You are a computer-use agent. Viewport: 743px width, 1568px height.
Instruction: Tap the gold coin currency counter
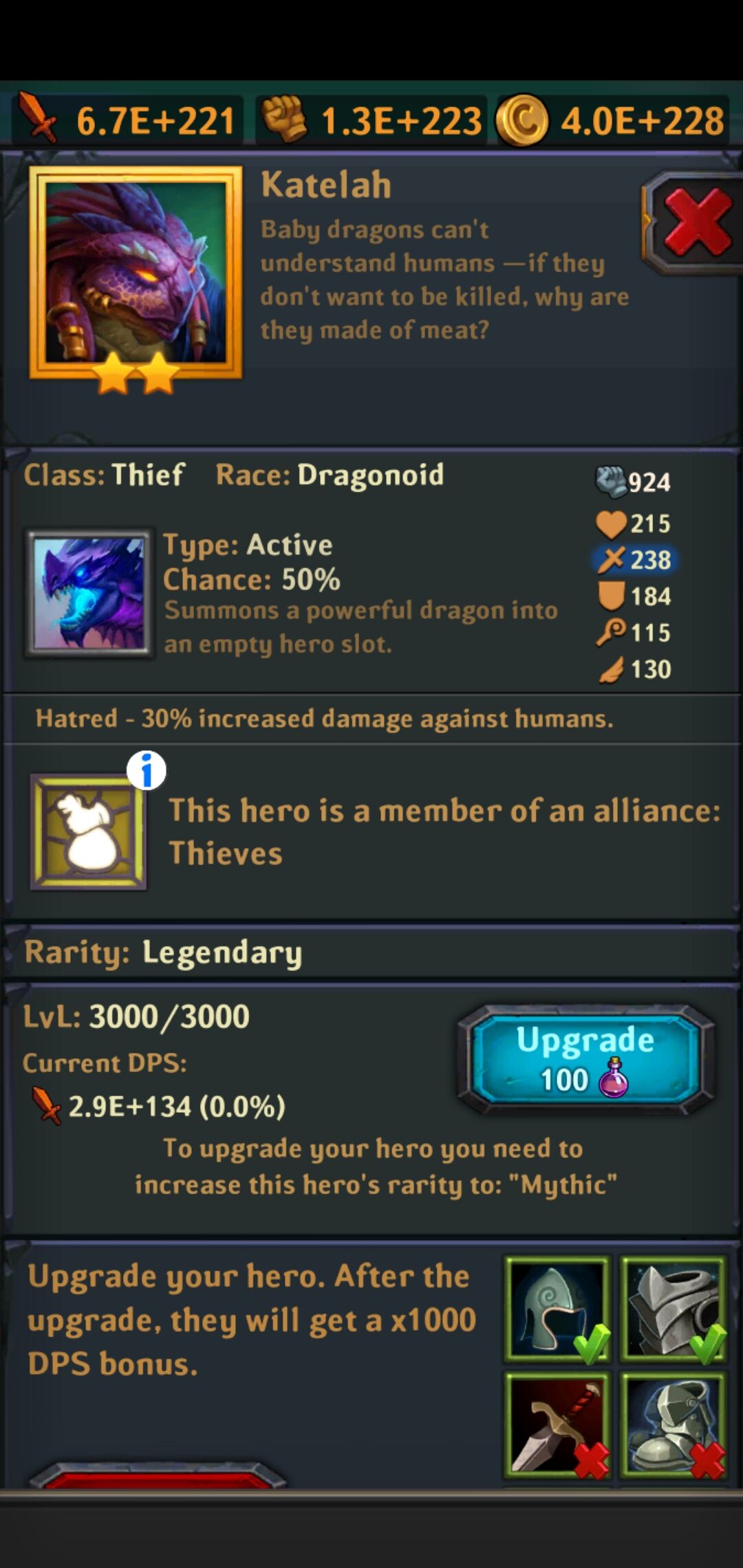612,120
